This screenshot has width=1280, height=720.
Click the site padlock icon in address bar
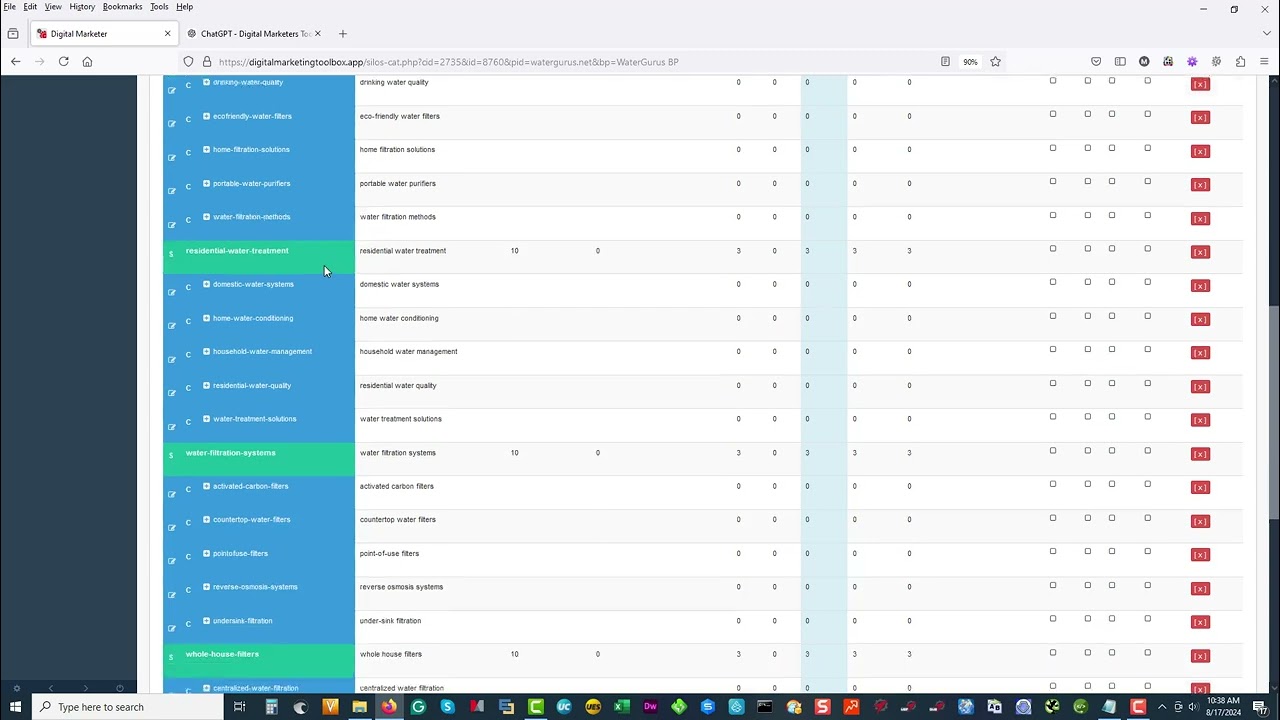point(207,62)
